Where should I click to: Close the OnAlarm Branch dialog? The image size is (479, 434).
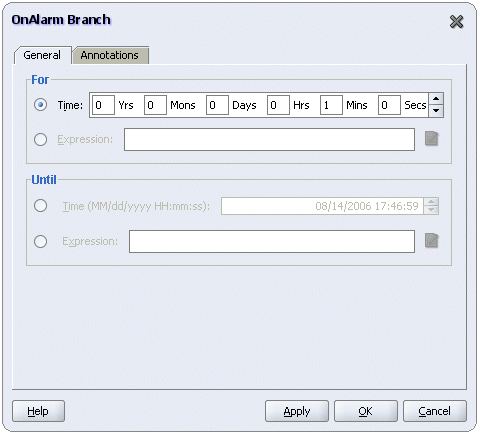[456, 22]
